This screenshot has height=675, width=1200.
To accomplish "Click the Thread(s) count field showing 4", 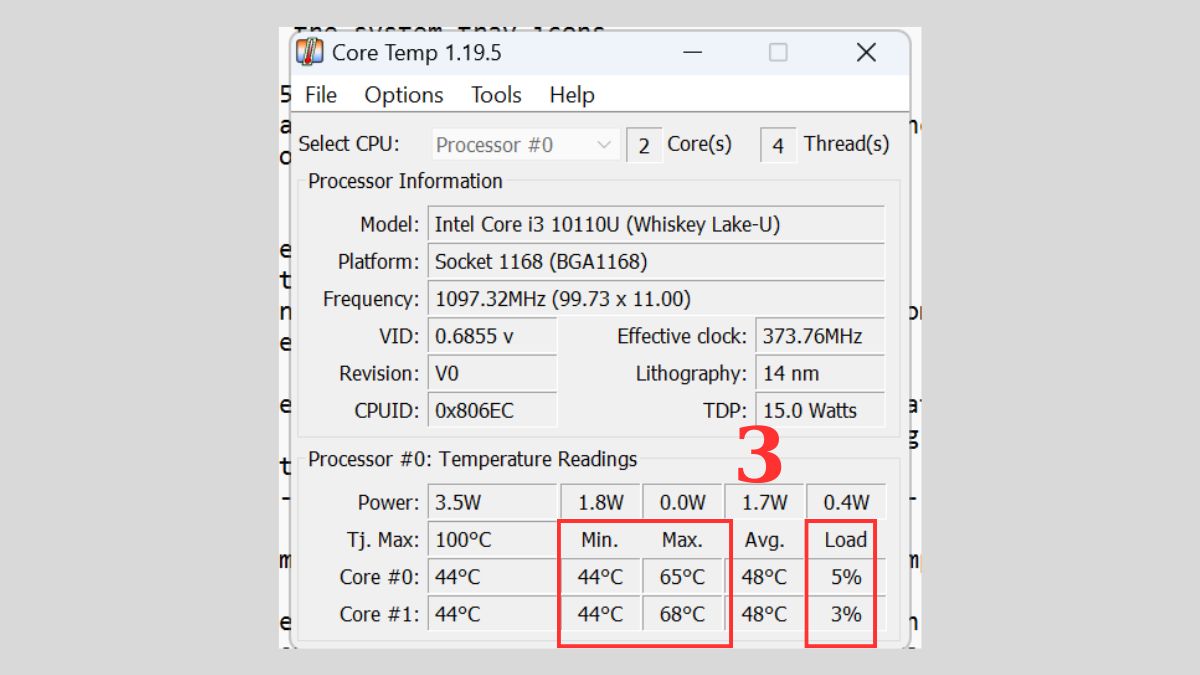I will (778, 145).
